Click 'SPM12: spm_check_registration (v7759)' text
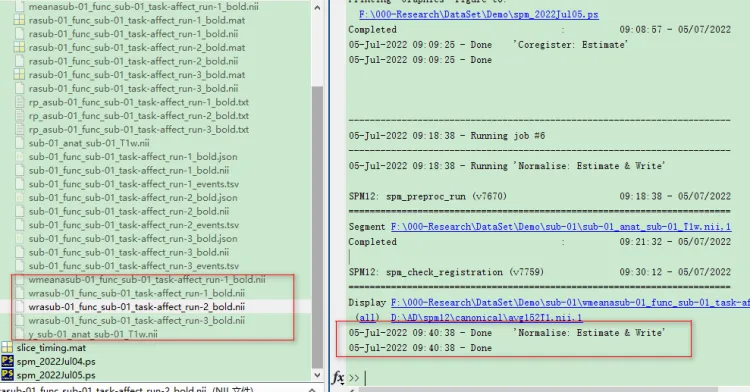This screenshot has width=750, height=392. pos(446,272)
